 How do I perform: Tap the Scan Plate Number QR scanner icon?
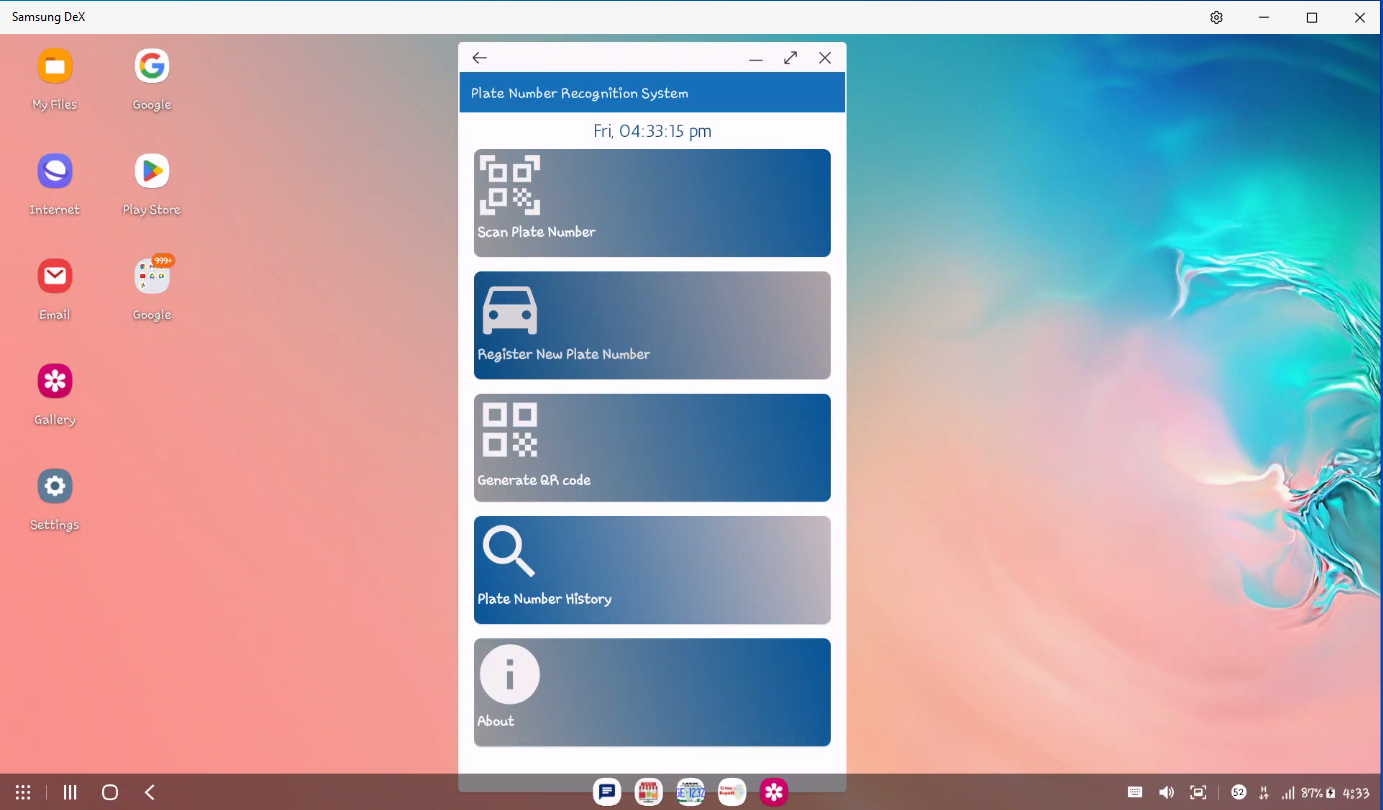pyautogui.click(x=510, y=185)
